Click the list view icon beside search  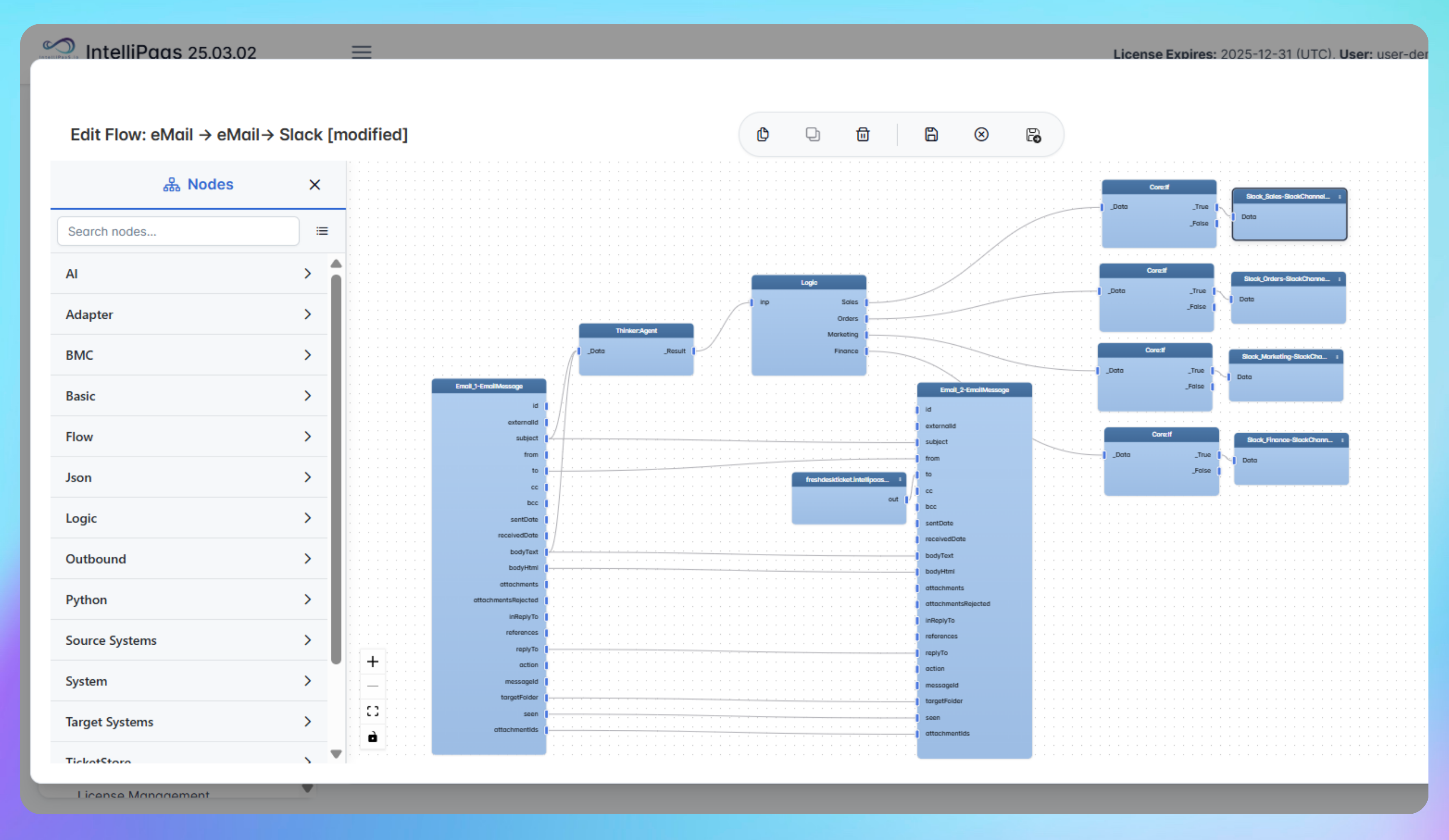[x=322, y=231]
